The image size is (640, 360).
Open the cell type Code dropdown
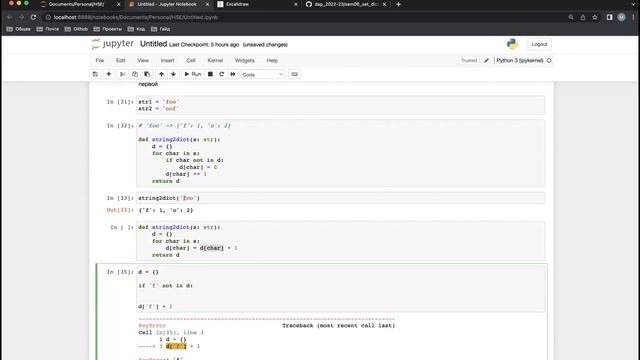(x=262, y=75)
